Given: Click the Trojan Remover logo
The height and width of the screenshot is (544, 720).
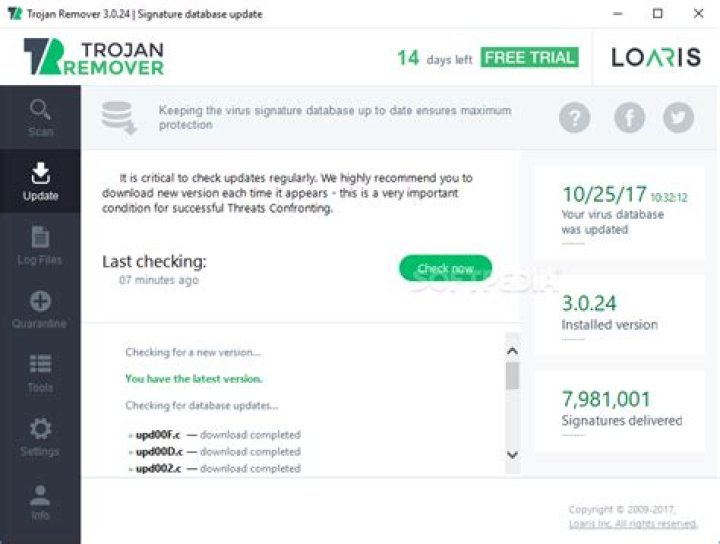Looking at the screenshot, I should (93, 58).
